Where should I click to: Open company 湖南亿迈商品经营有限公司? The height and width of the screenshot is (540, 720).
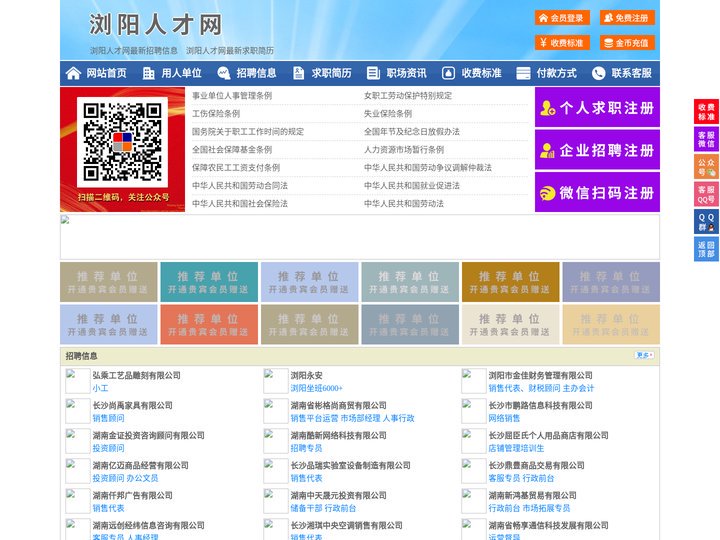pos(141,465)
